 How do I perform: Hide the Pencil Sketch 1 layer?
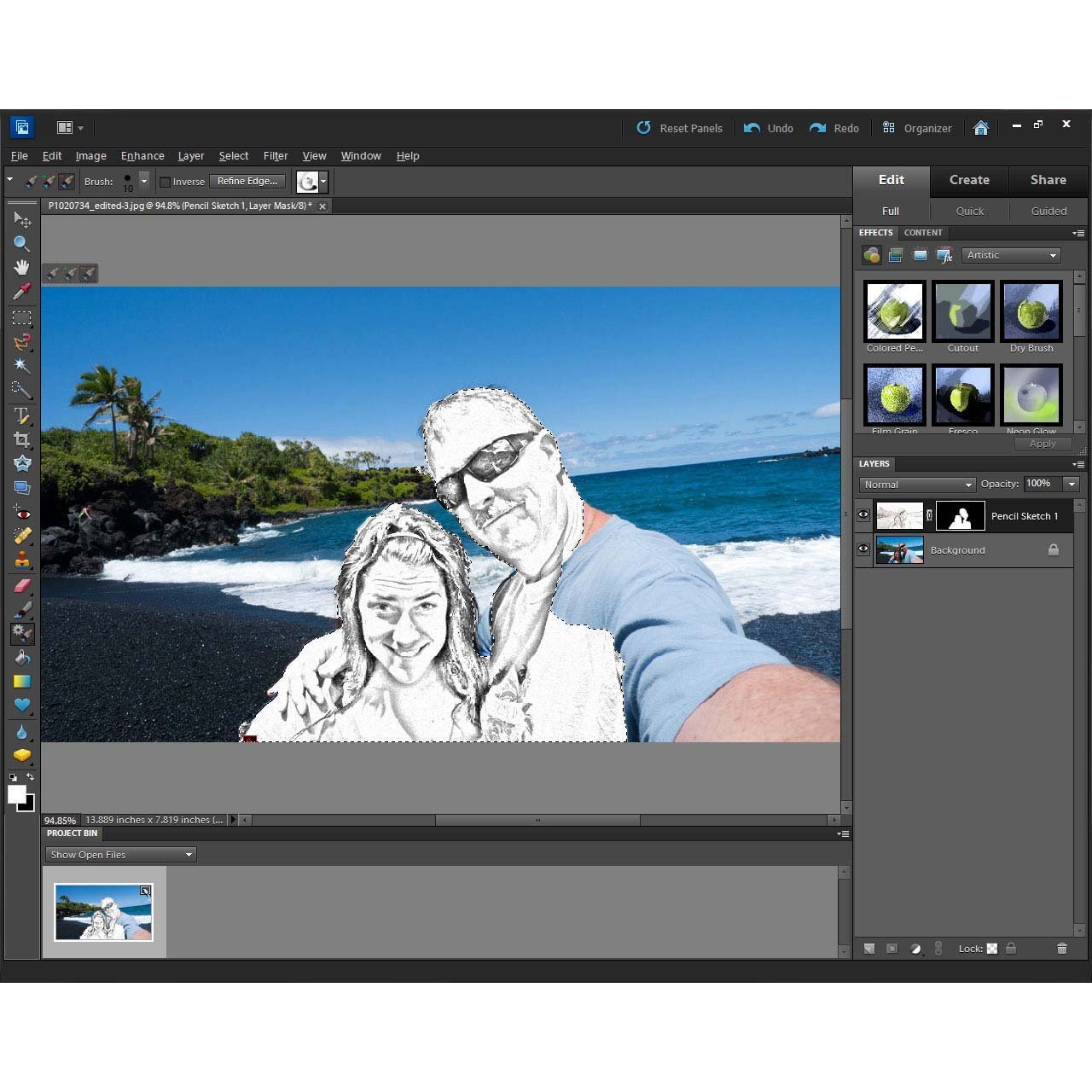pyautogui.click(x=863, y=515)
